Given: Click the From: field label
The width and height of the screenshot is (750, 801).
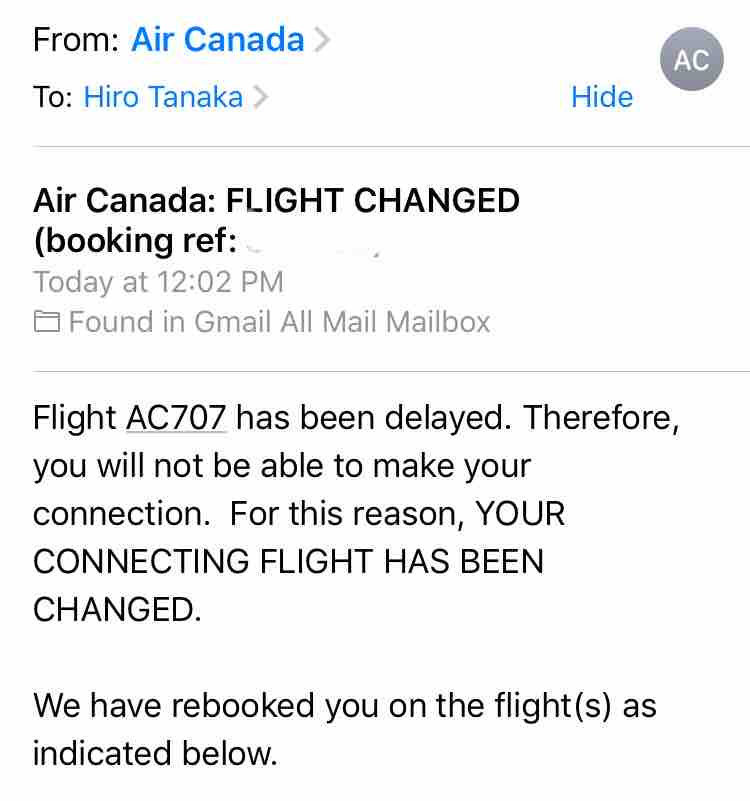Looking at the screenshot, I should 76,39.
